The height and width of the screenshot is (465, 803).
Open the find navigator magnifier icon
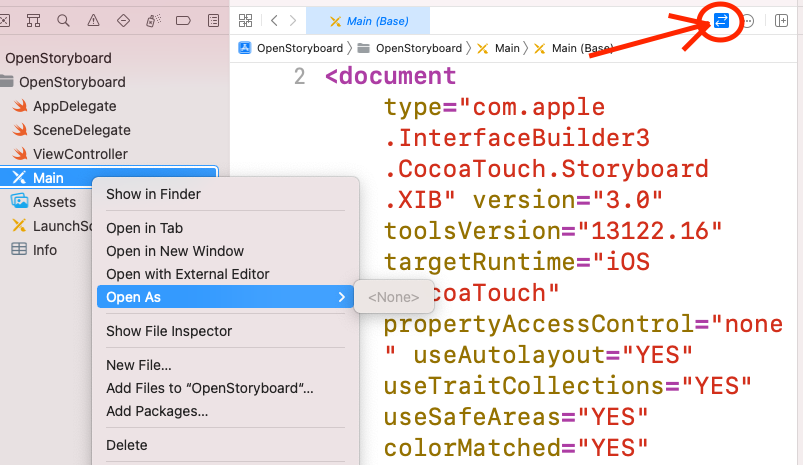[x=64, y=20]
